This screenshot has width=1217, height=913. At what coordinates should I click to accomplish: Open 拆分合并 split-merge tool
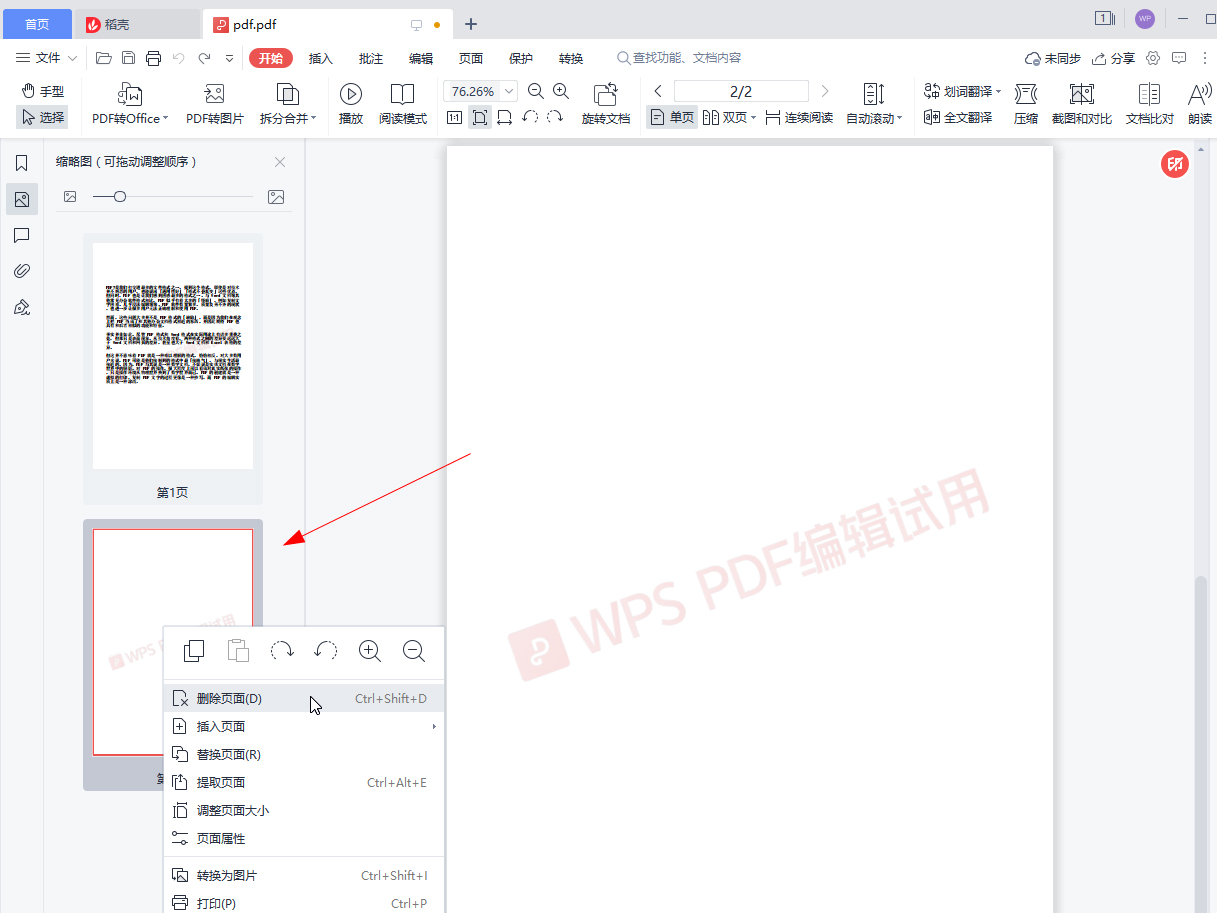(288, 104)
